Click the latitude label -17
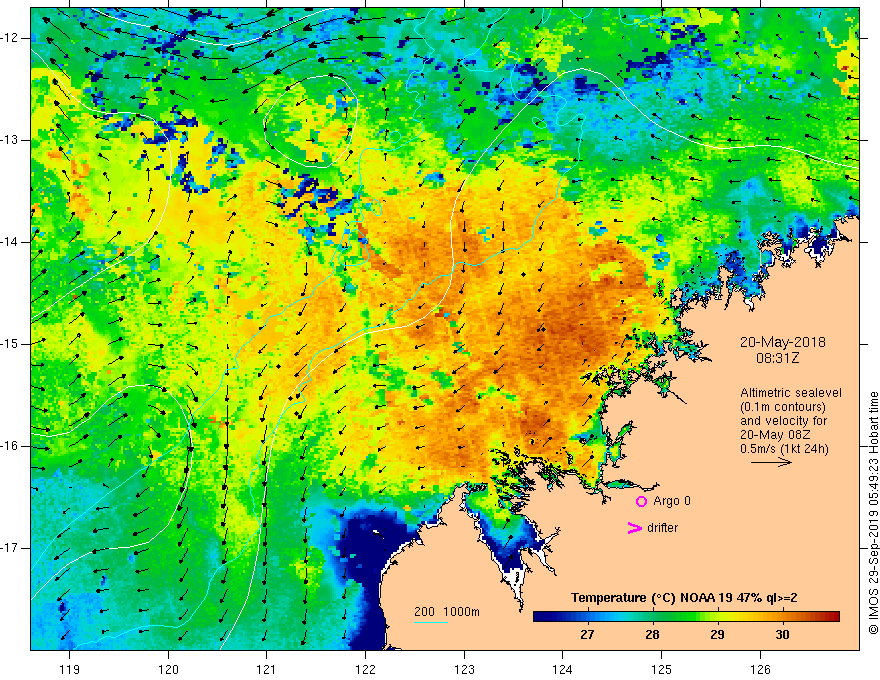Image resolution: width=880 pixels, height=680 pixels. tap(10, 548)
